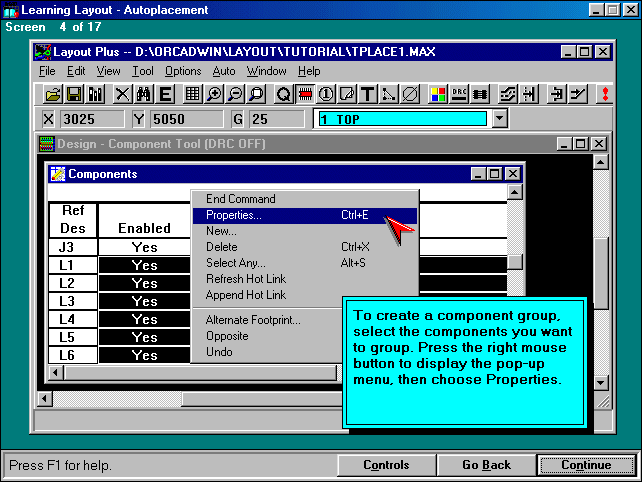Open the Auto menu in menu bar
Image resolution: width=642 pixels, height=482 pixels.
pyautogui.click(x=224, y=71)
